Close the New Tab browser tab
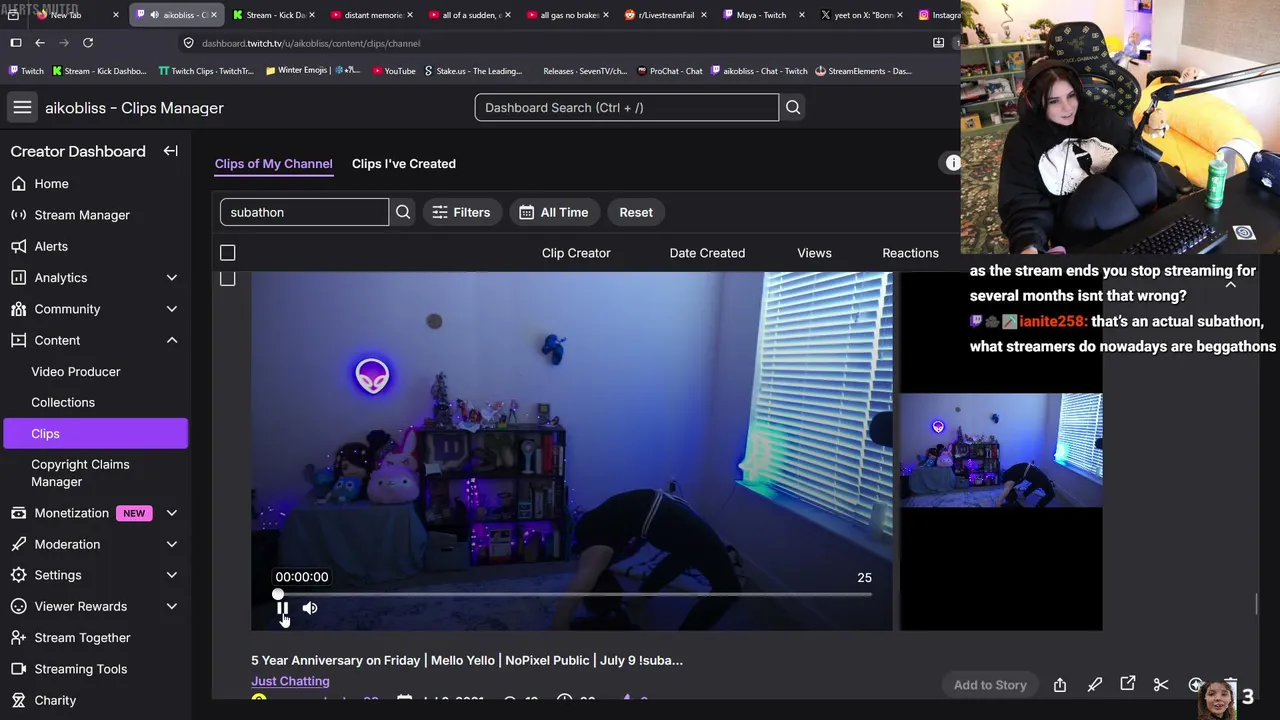Screen dimensions: 1280x720 point(116,15)
